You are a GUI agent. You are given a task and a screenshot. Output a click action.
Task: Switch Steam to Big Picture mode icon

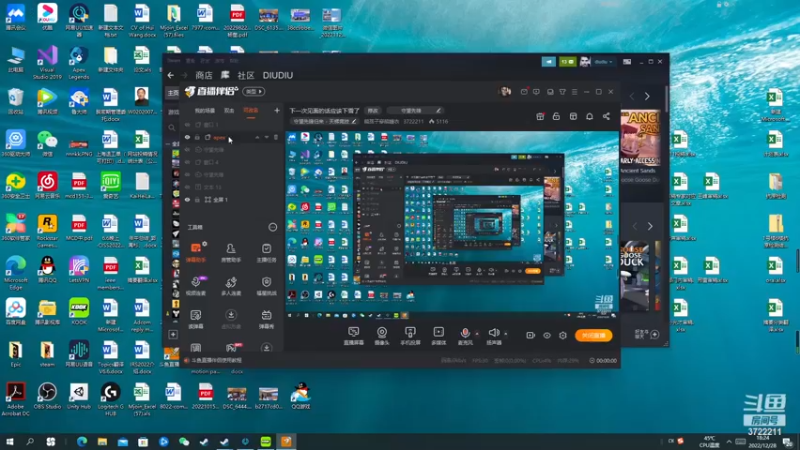coord(627,62)
